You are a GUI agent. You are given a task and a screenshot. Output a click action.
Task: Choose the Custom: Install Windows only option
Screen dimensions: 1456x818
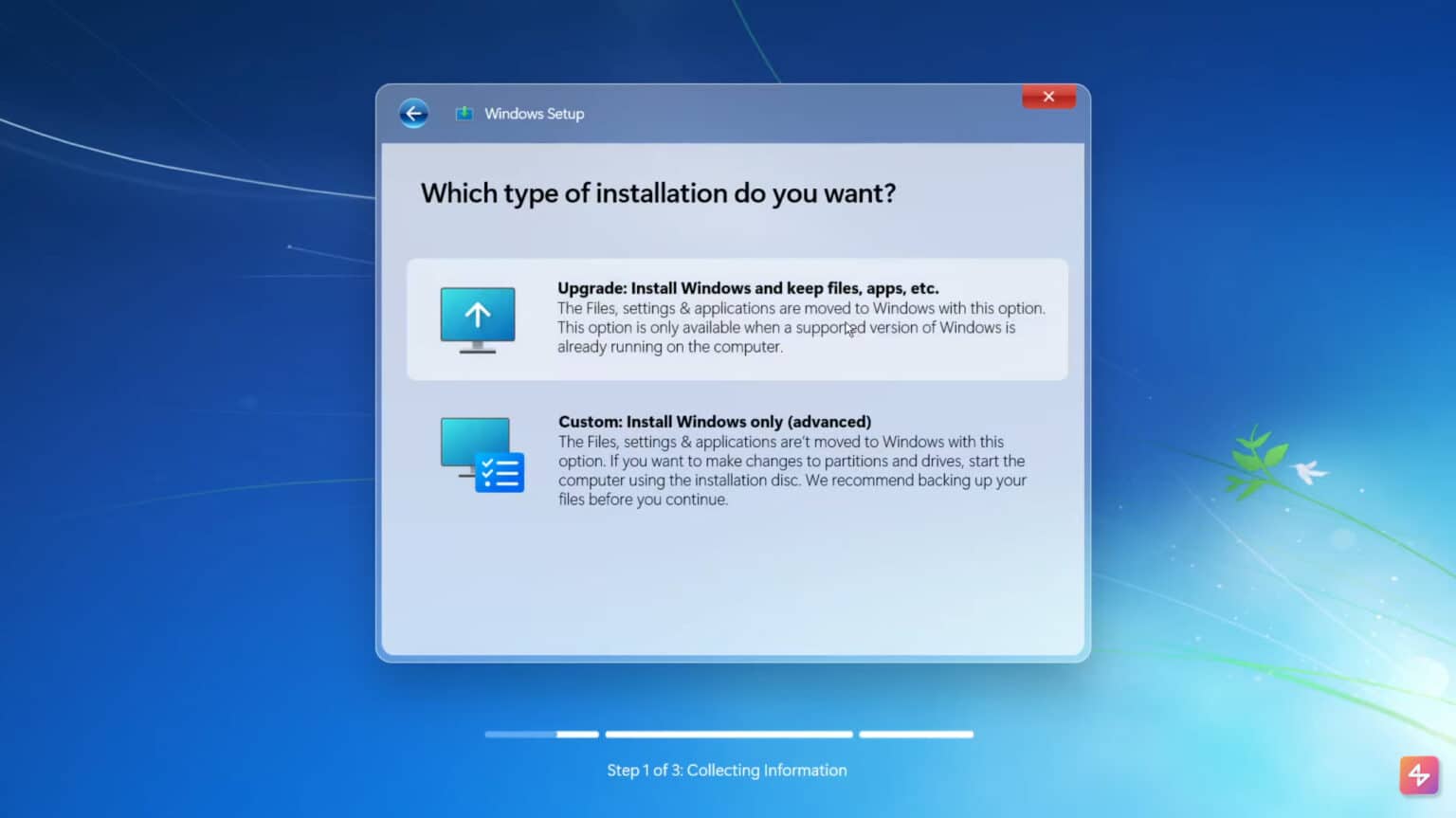click(737, 460)
